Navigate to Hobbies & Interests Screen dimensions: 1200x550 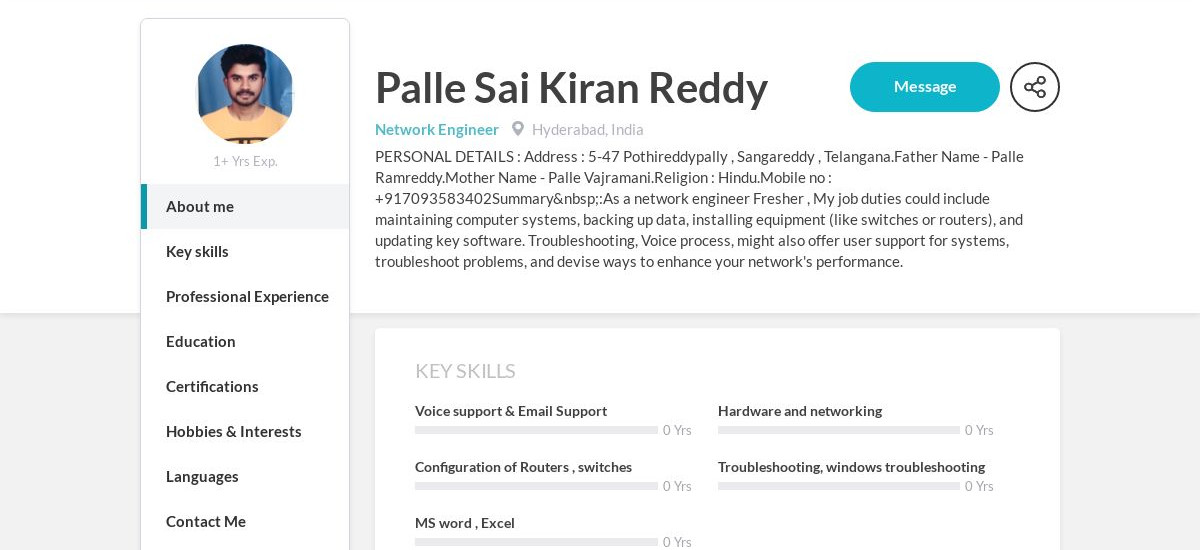[245, 431]
